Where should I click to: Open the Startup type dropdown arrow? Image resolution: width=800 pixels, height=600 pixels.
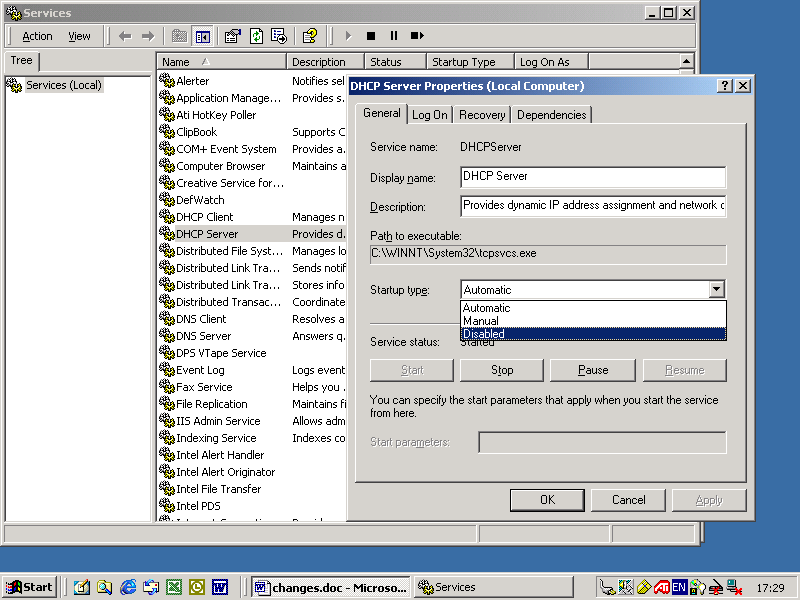pos(716,289)
